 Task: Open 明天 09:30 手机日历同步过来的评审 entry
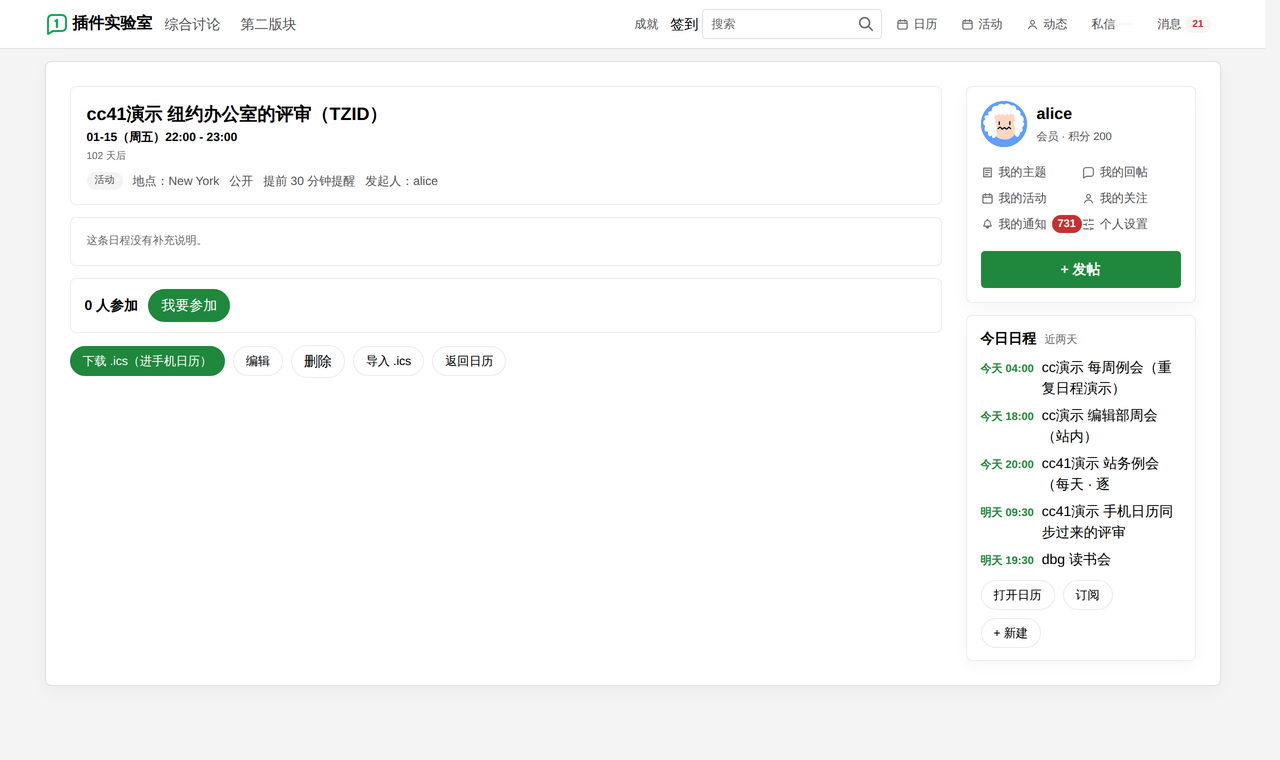click(1081, 522)
